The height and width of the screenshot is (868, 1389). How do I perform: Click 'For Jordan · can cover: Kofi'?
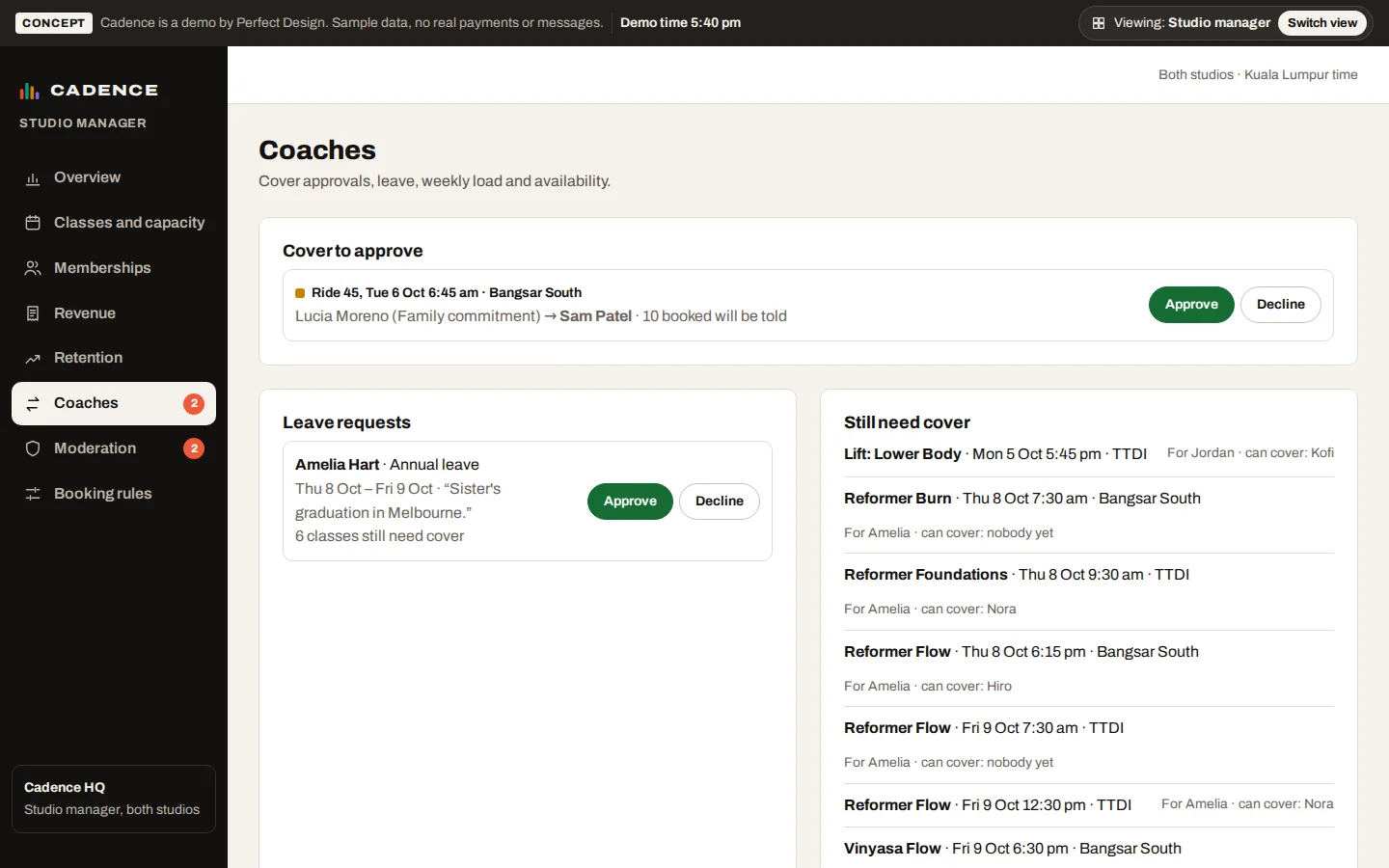click(1250, 453)
